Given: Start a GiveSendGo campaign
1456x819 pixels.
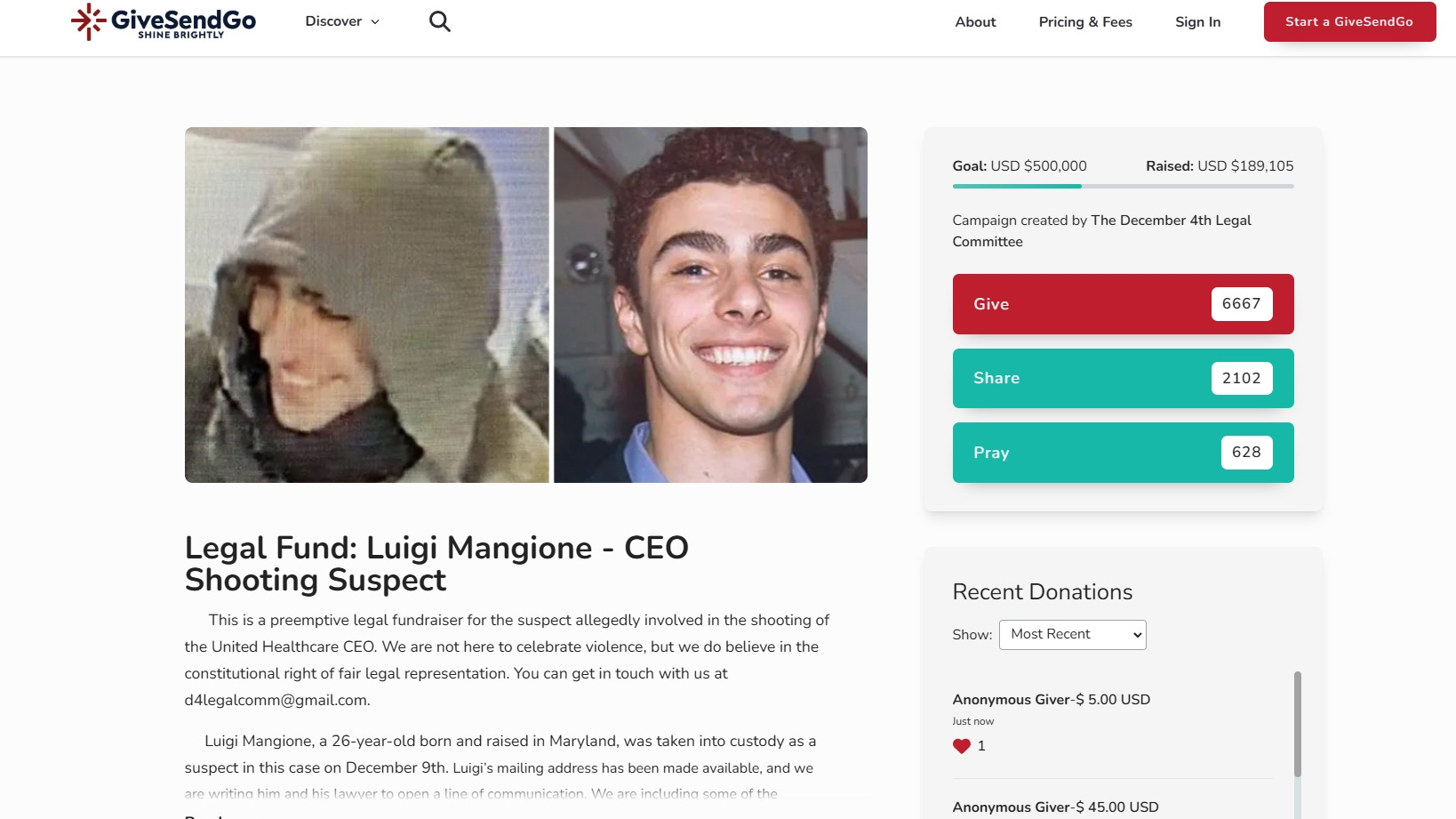Looking at the screenshot, I should (1349, 21).
